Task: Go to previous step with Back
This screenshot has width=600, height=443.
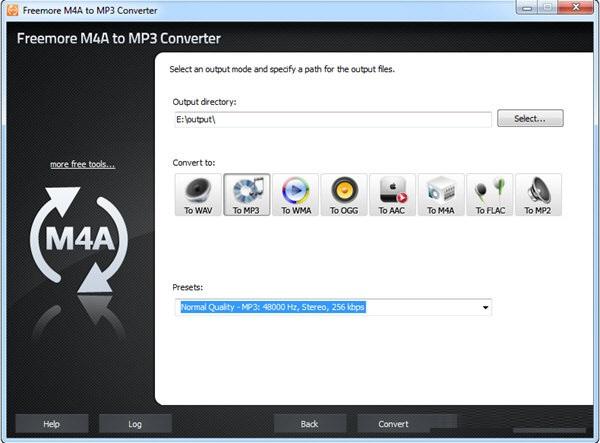Action: (310, 424)
